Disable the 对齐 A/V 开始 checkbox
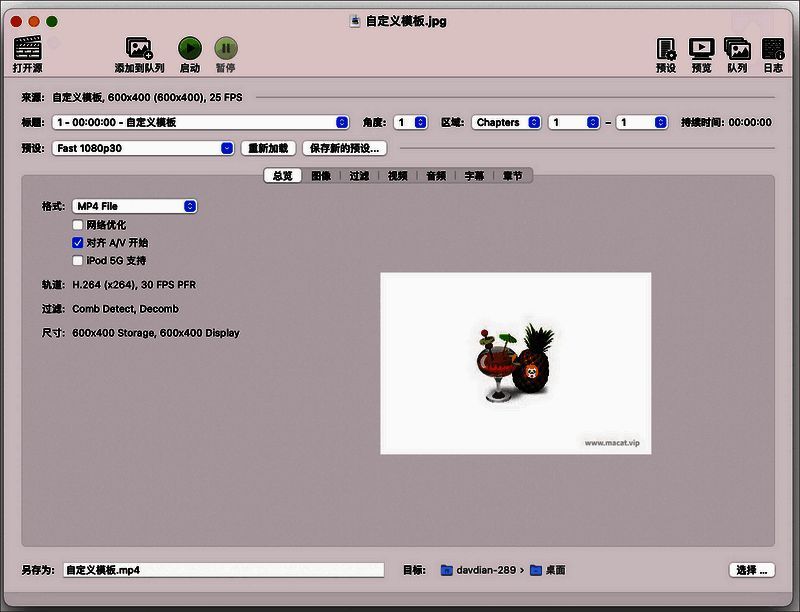800x612 pixels. tap(77, 242)
